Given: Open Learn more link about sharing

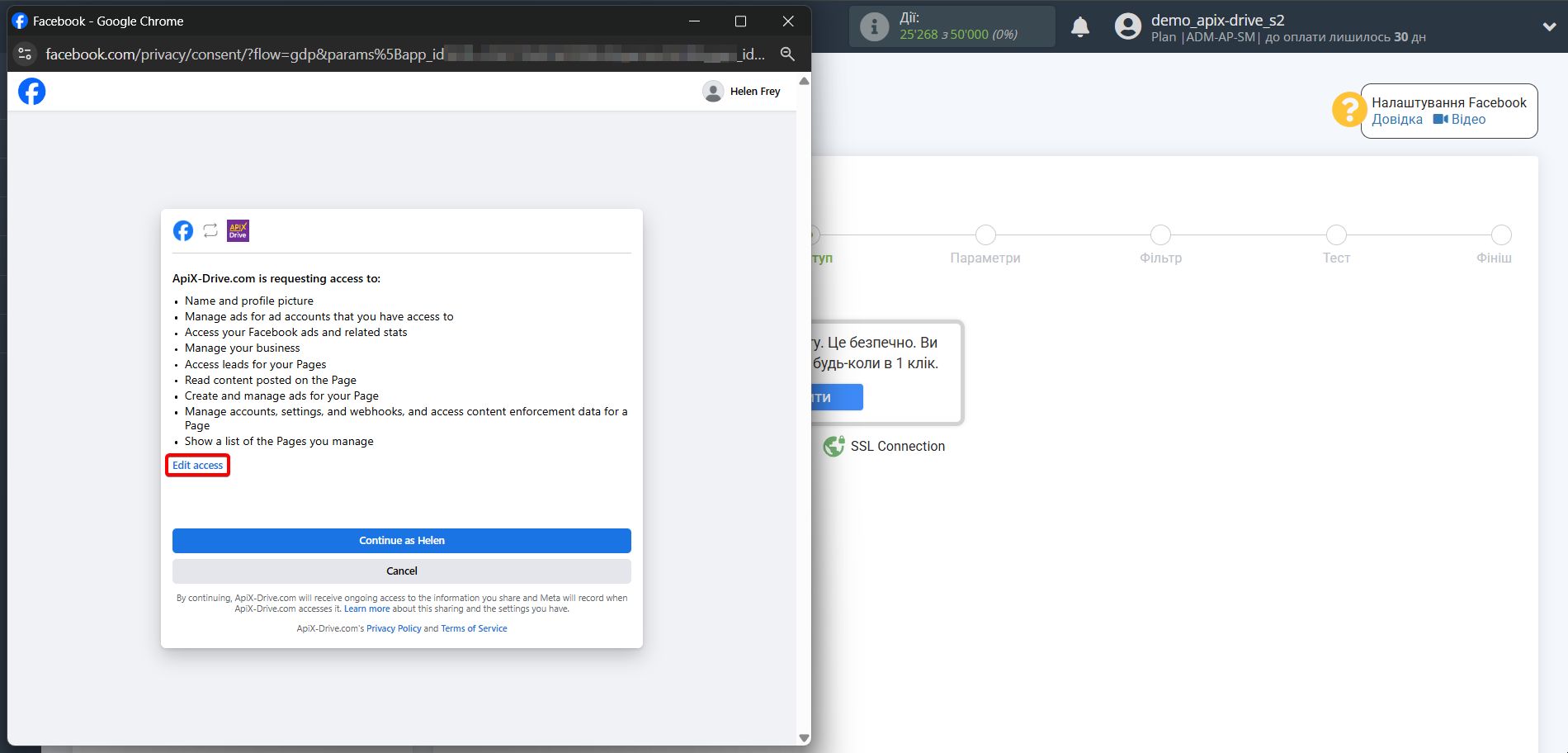Looking at the screenshot, I should point(367,609).
